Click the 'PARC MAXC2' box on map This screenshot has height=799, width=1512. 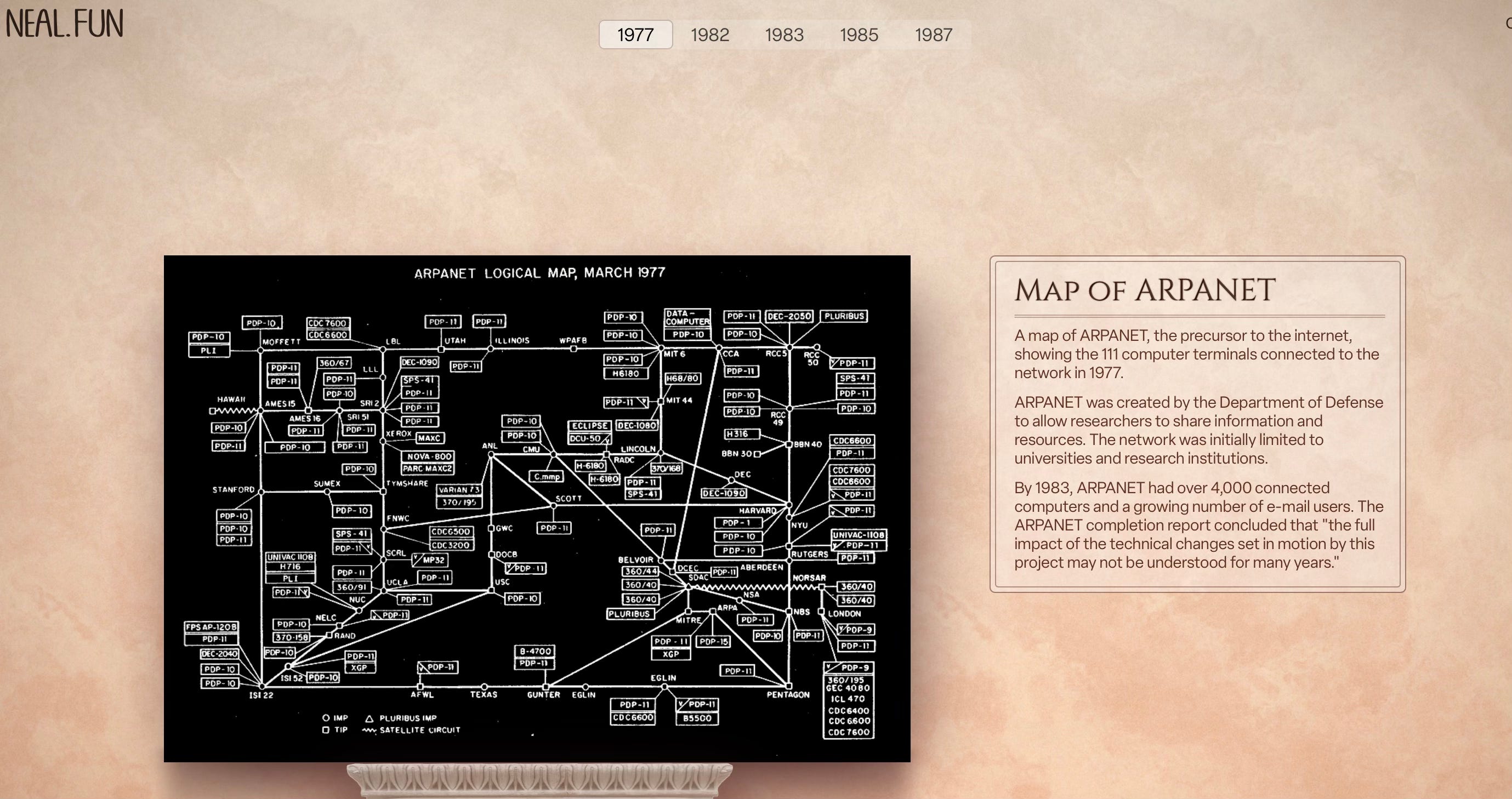(x=427, y=469)
